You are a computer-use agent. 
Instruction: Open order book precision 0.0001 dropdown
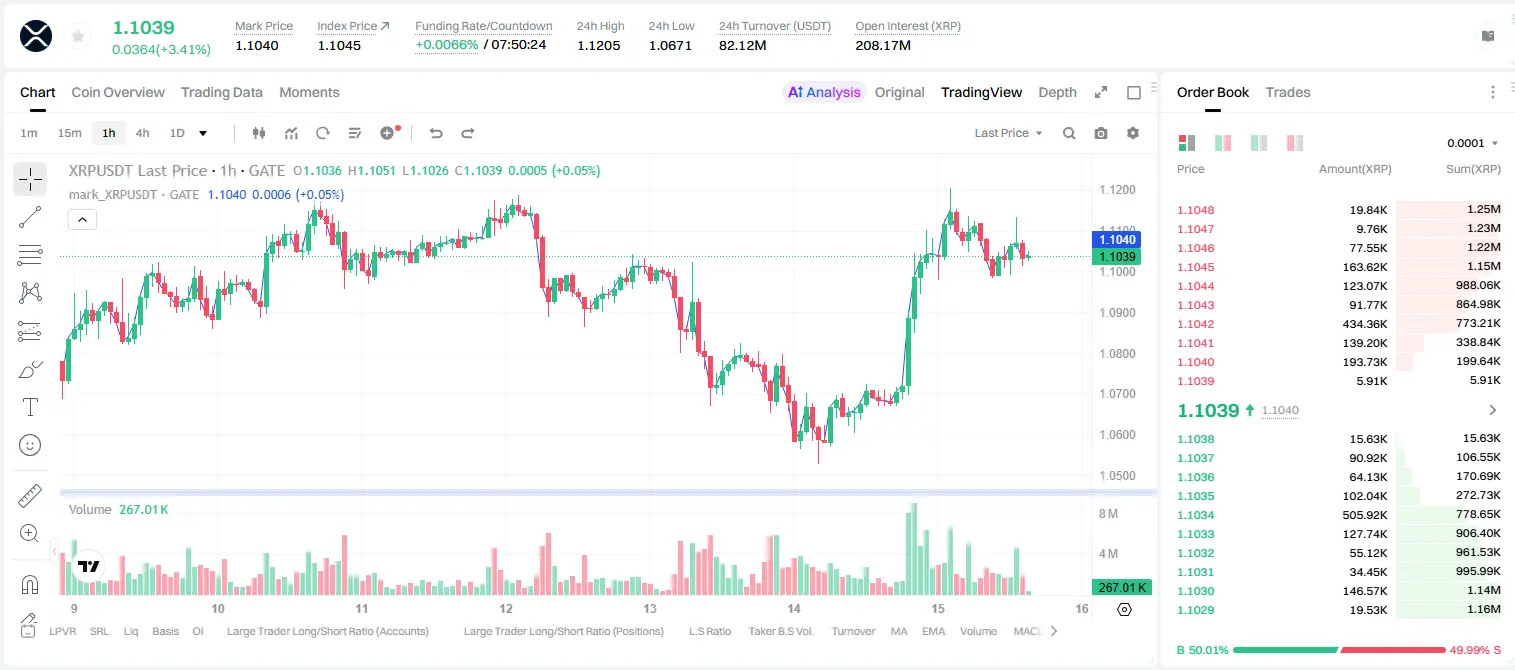coord(1472,143)
